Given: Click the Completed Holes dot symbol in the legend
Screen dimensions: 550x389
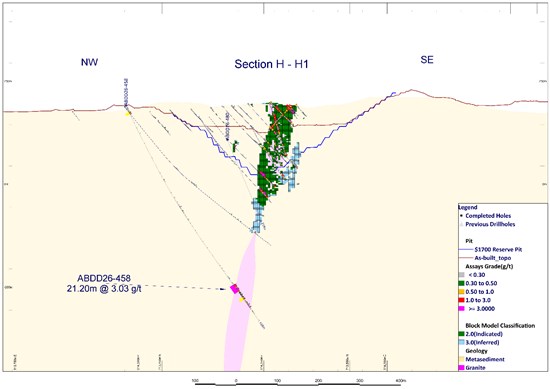Looking at the screenshot, I should click(462, 216).
